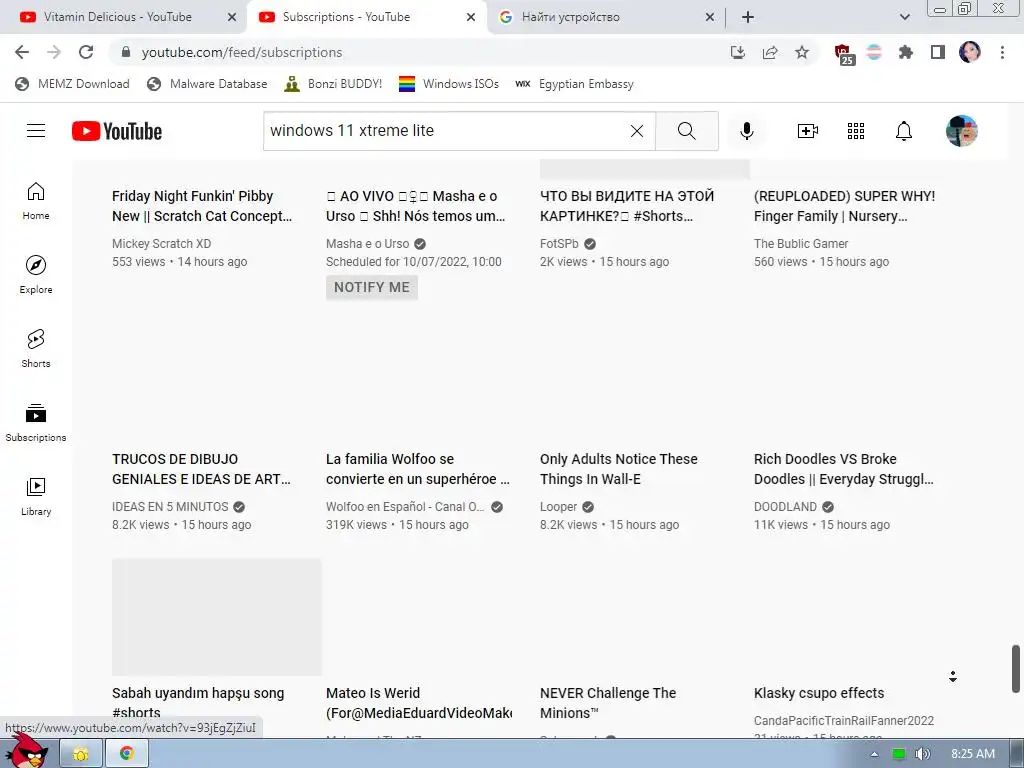Open the Egyptian Embassy bookmark
The height and width of the screenshot is (768, 1024).
coord(575,84)
